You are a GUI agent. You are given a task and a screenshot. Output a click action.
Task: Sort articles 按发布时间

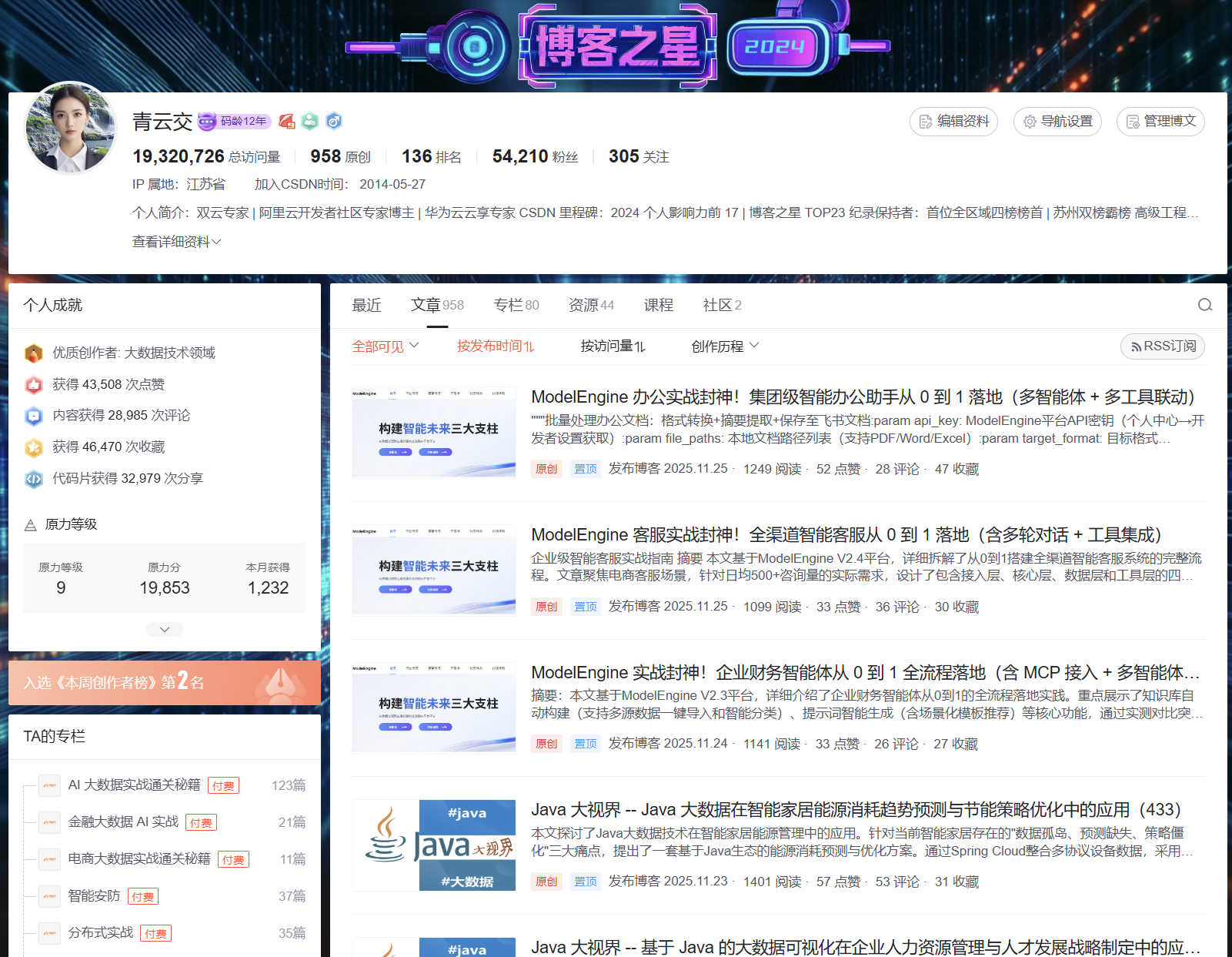coord(496,346)
